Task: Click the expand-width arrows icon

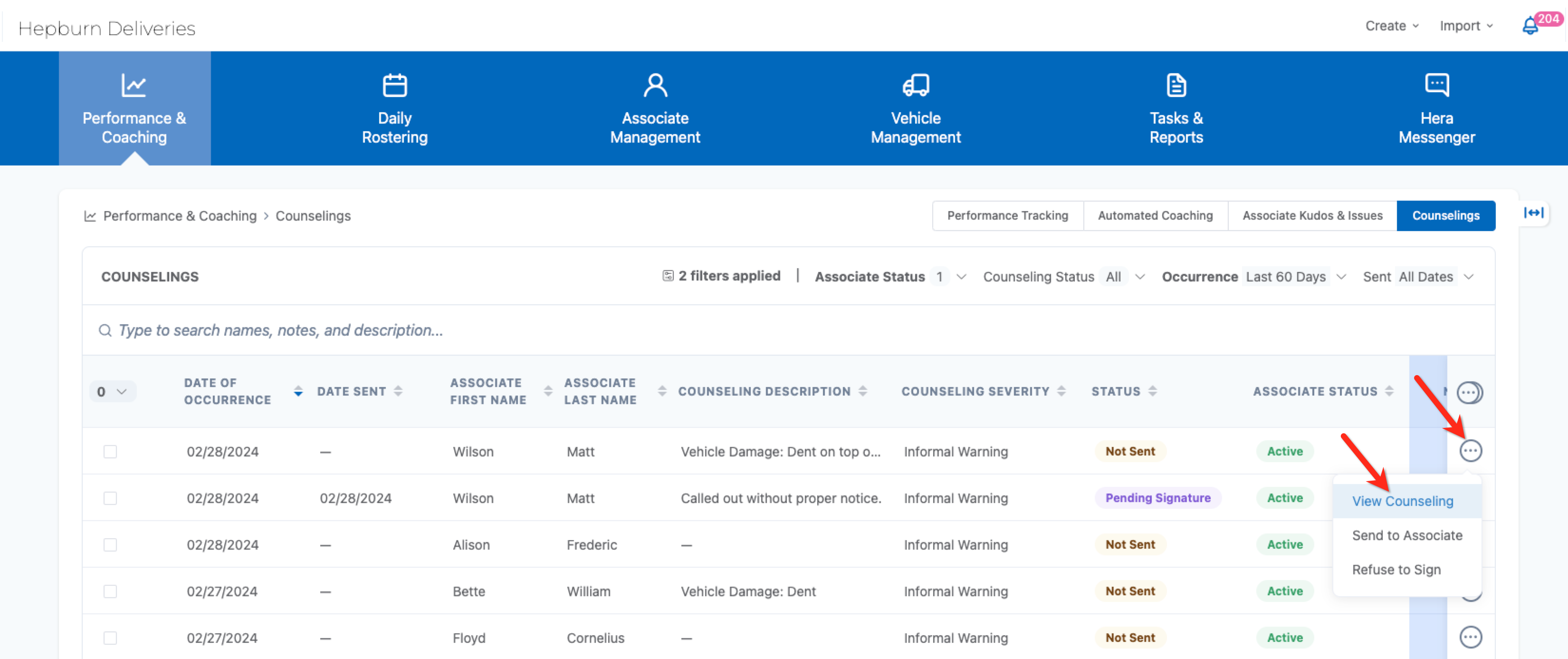Action: pyautogui.click(x=1533, y=213)
